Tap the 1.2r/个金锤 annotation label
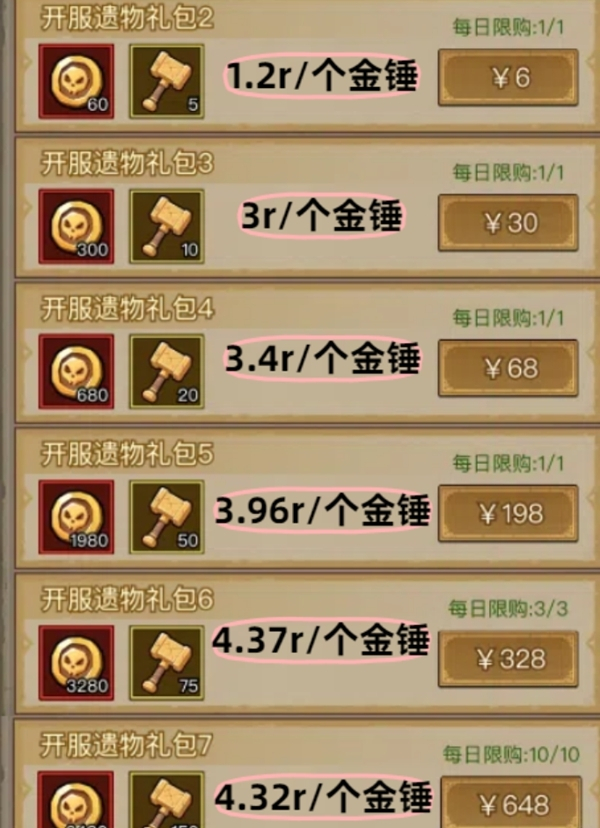 [x=321, y=77]
